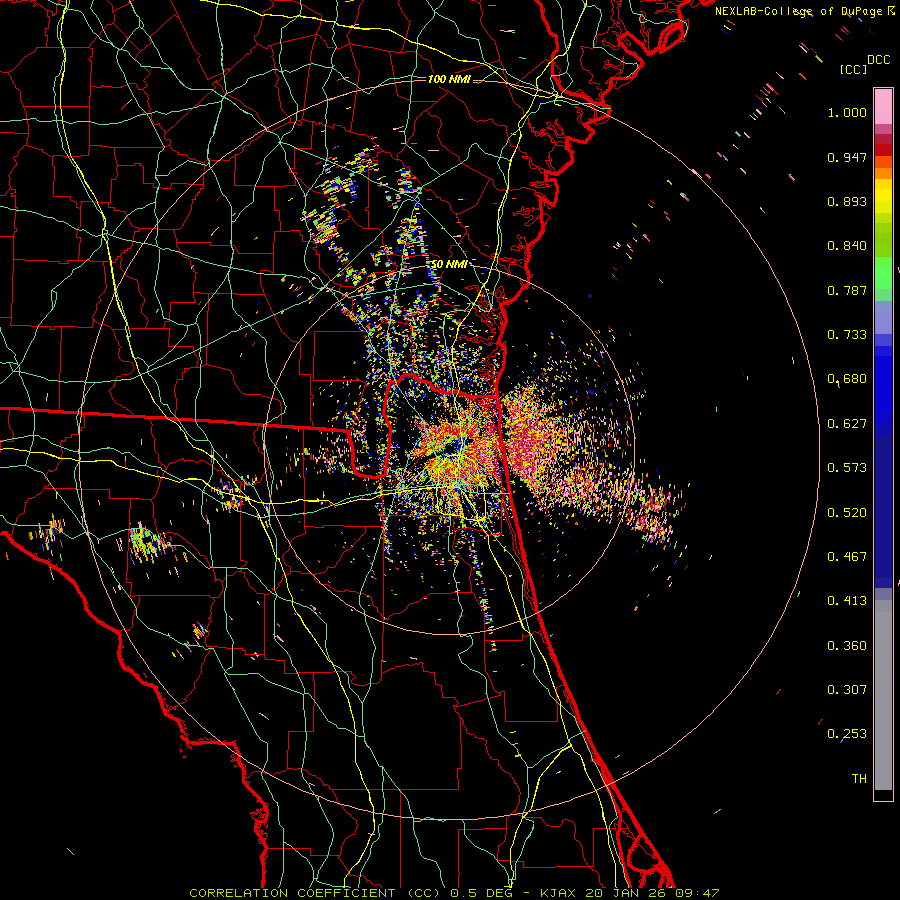Click the 100 NMI range ring label

[x=449, y=79]
